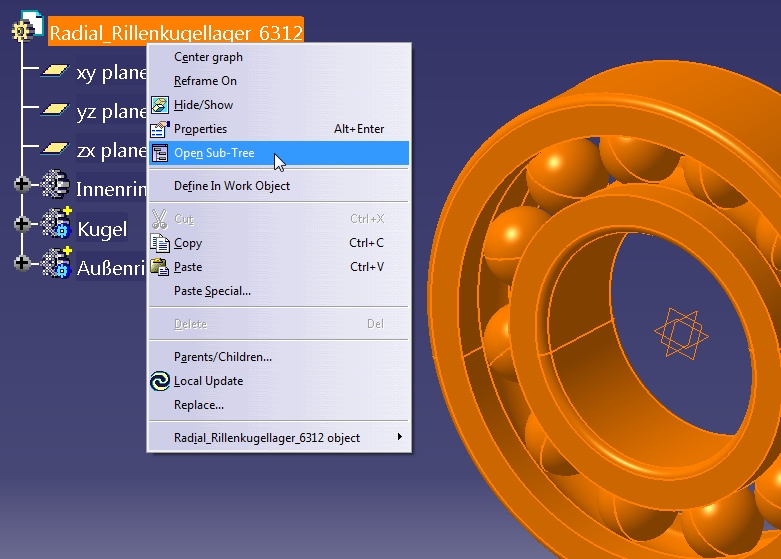Select the xy plane tree label
Viewport: 781px width, 559px height.
[x=111, y=73]
